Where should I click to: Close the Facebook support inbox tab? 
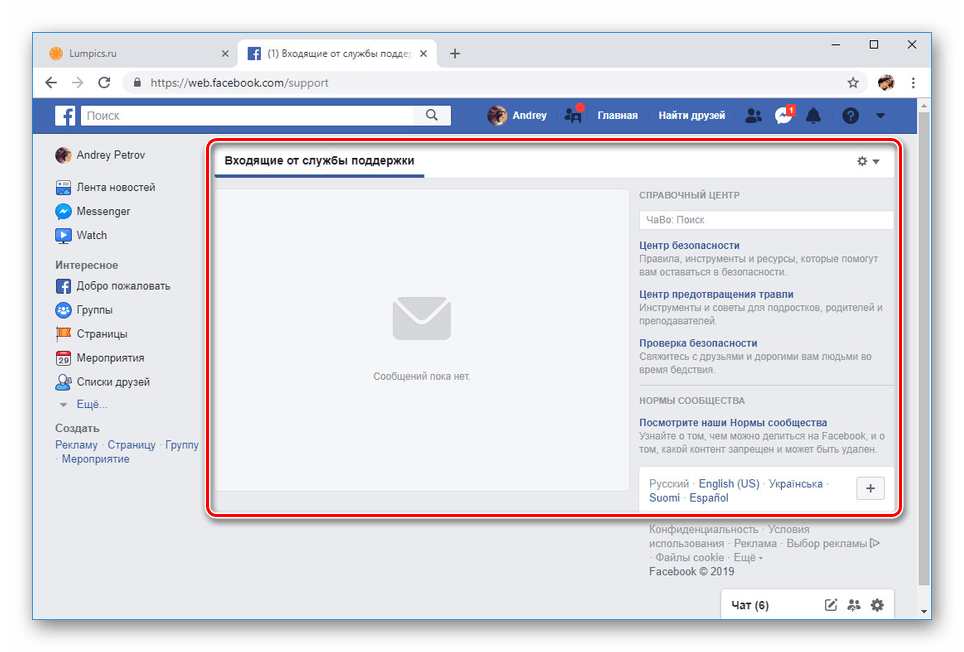tap(424, 53)
